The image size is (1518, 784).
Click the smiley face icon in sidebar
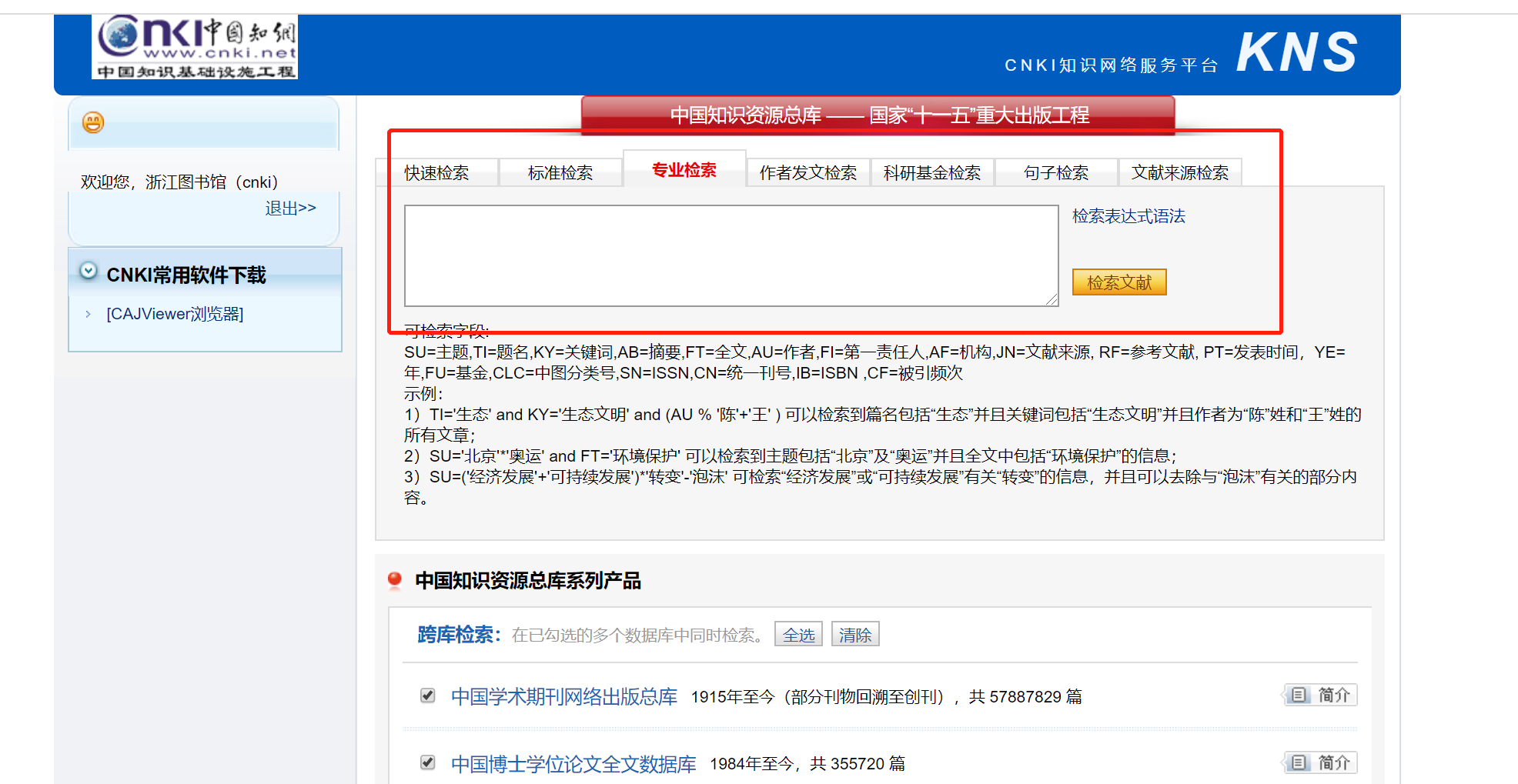click(x=93, y=122)
